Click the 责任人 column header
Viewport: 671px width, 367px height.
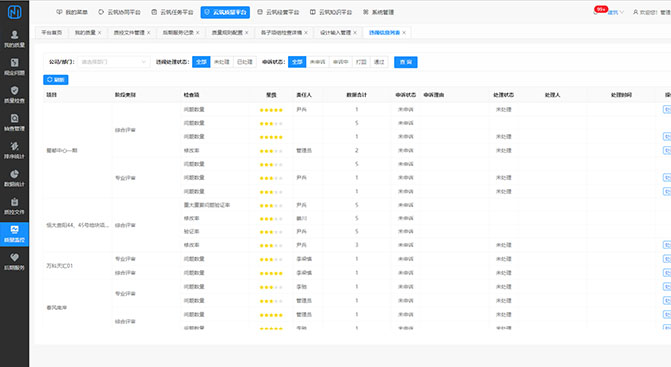point(304,95)
